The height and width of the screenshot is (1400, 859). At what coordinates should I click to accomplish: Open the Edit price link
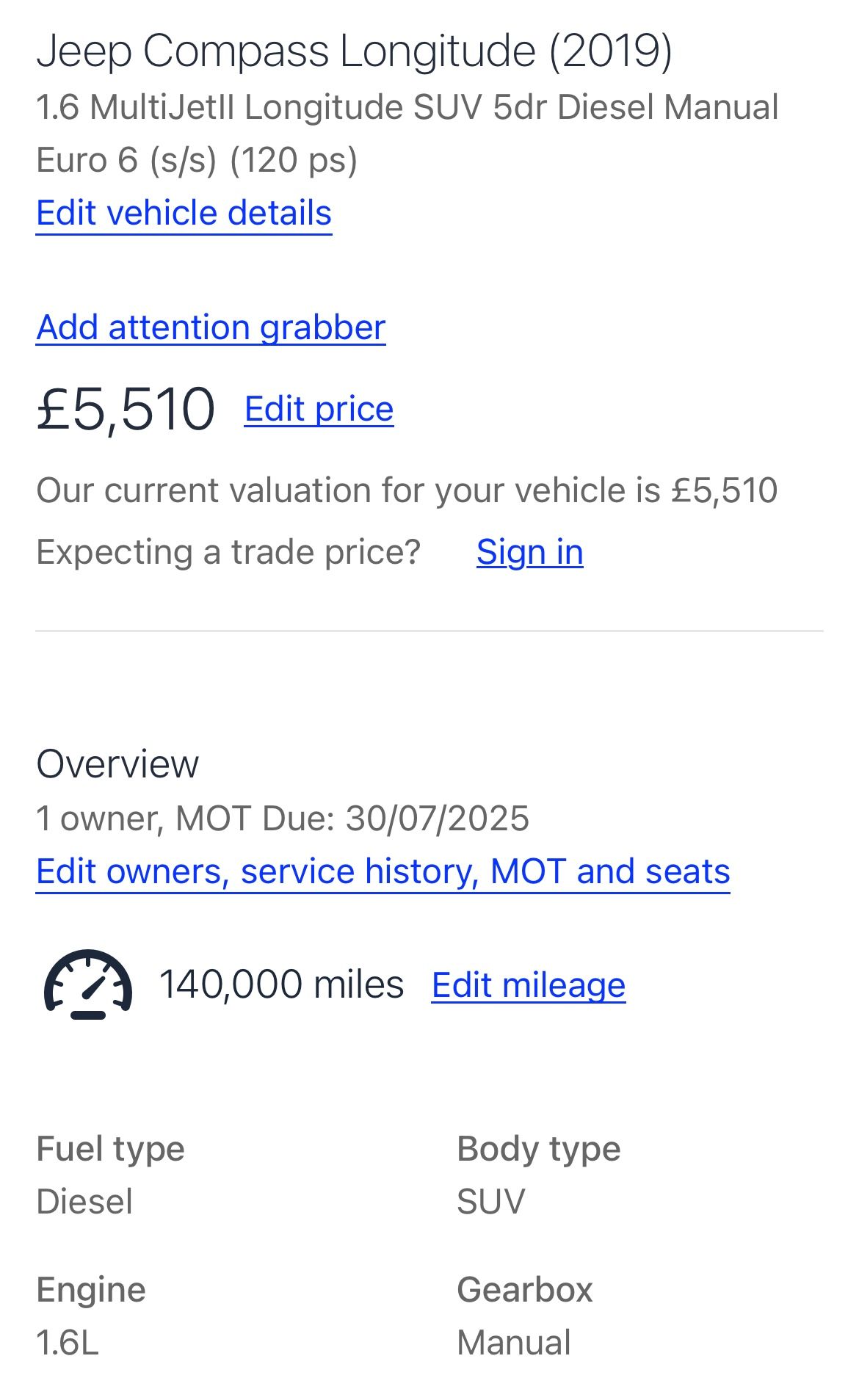(x=319, y=409)
